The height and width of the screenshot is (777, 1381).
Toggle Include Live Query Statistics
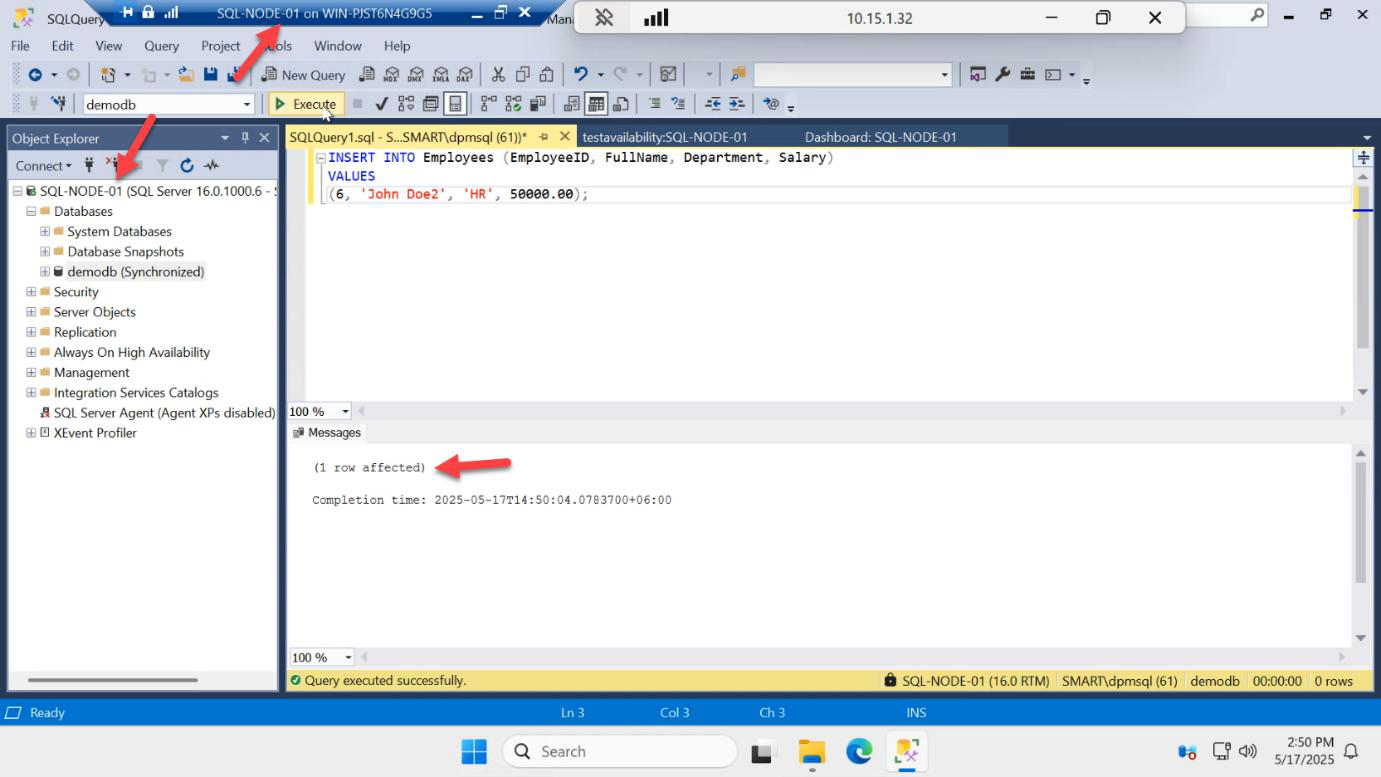pyautogui.click(x=513, y=104)
